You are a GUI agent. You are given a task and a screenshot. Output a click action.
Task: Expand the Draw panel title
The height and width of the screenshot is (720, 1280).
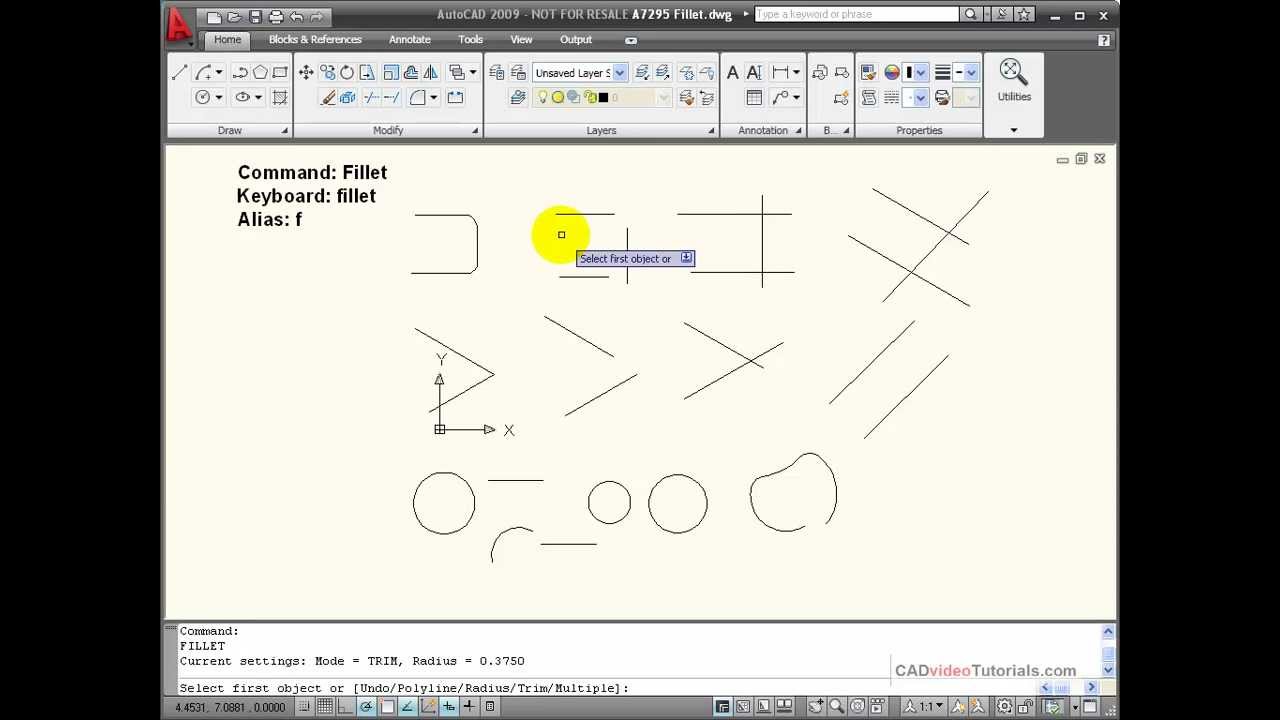click(x=229, y=130)
